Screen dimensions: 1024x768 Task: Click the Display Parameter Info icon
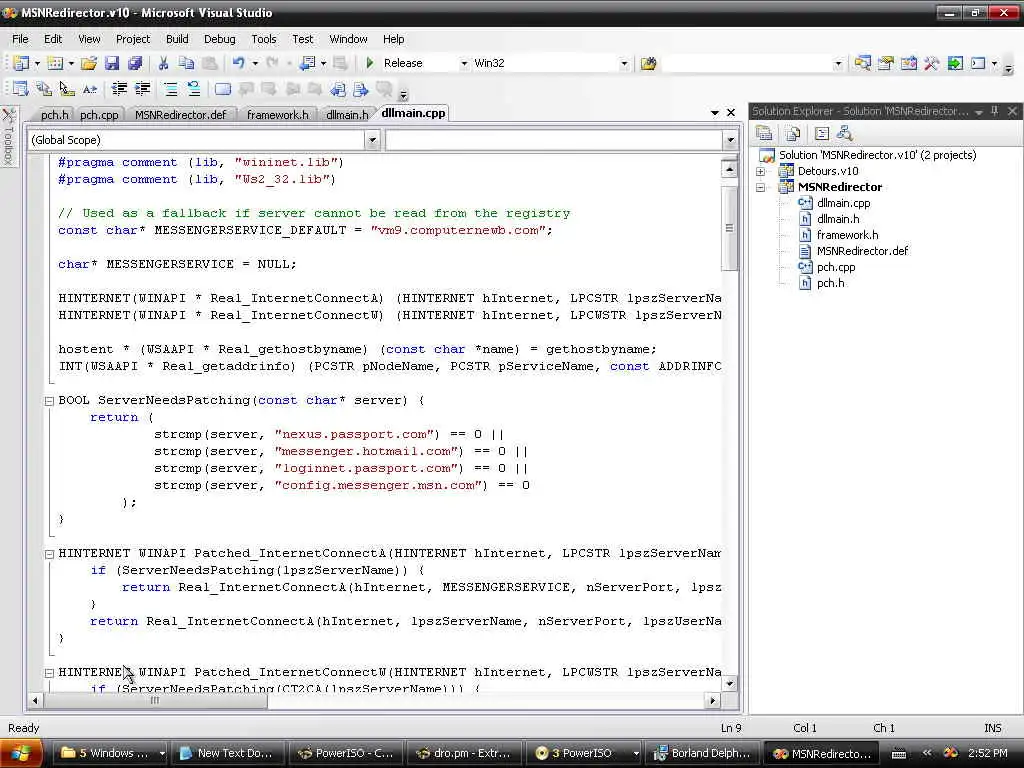[44, 89]
